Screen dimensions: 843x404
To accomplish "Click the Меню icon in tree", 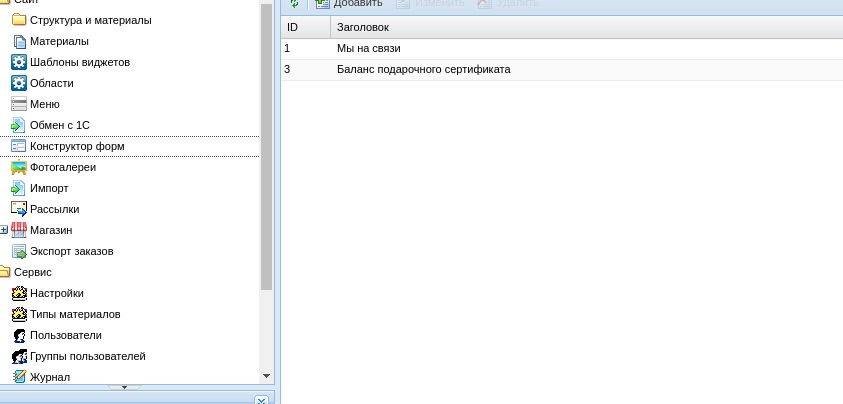I will (x=18, y=104).
